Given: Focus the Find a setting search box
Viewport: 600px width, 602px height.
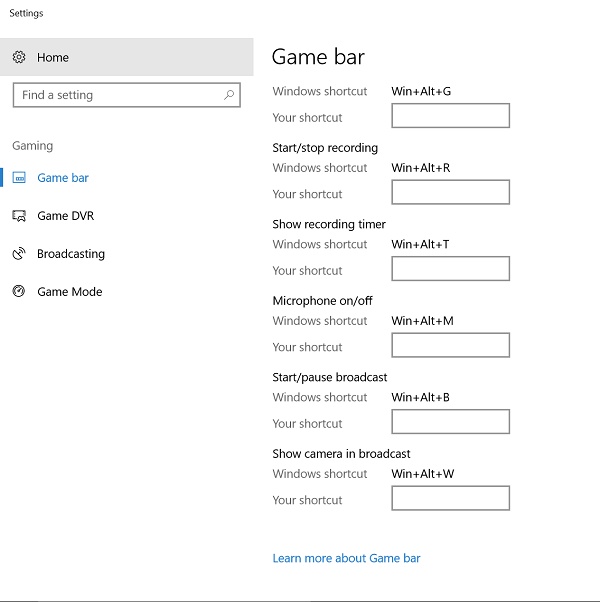Looking at the screenshot, I should [x=127, y=95].
